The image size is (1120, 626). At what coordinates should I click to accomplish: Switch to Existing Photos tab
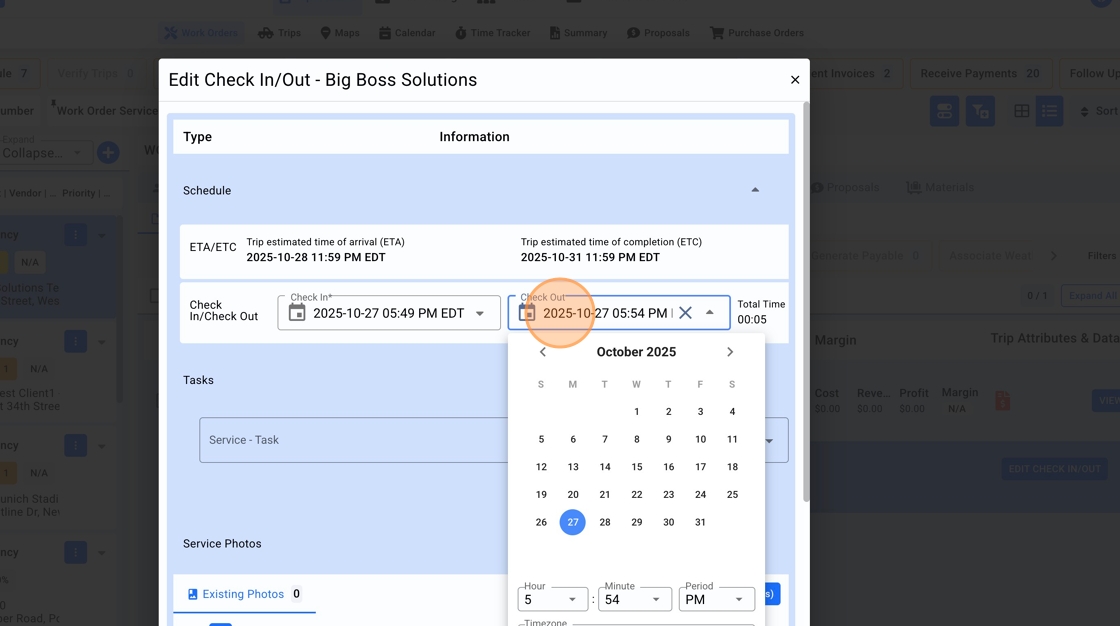pyautogui.click(x=244, y=594)
